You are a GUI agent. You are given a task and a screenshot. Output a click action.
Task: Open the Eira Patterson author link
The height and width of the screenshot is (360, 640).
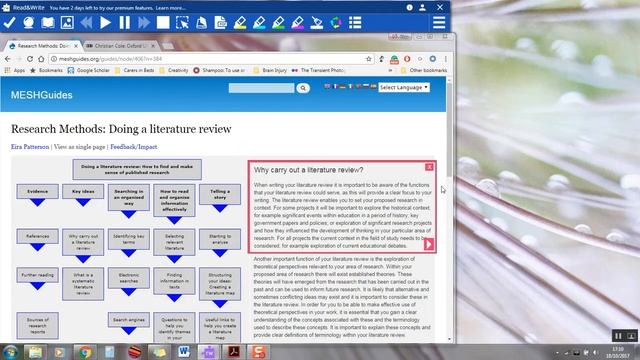[30, 147]
